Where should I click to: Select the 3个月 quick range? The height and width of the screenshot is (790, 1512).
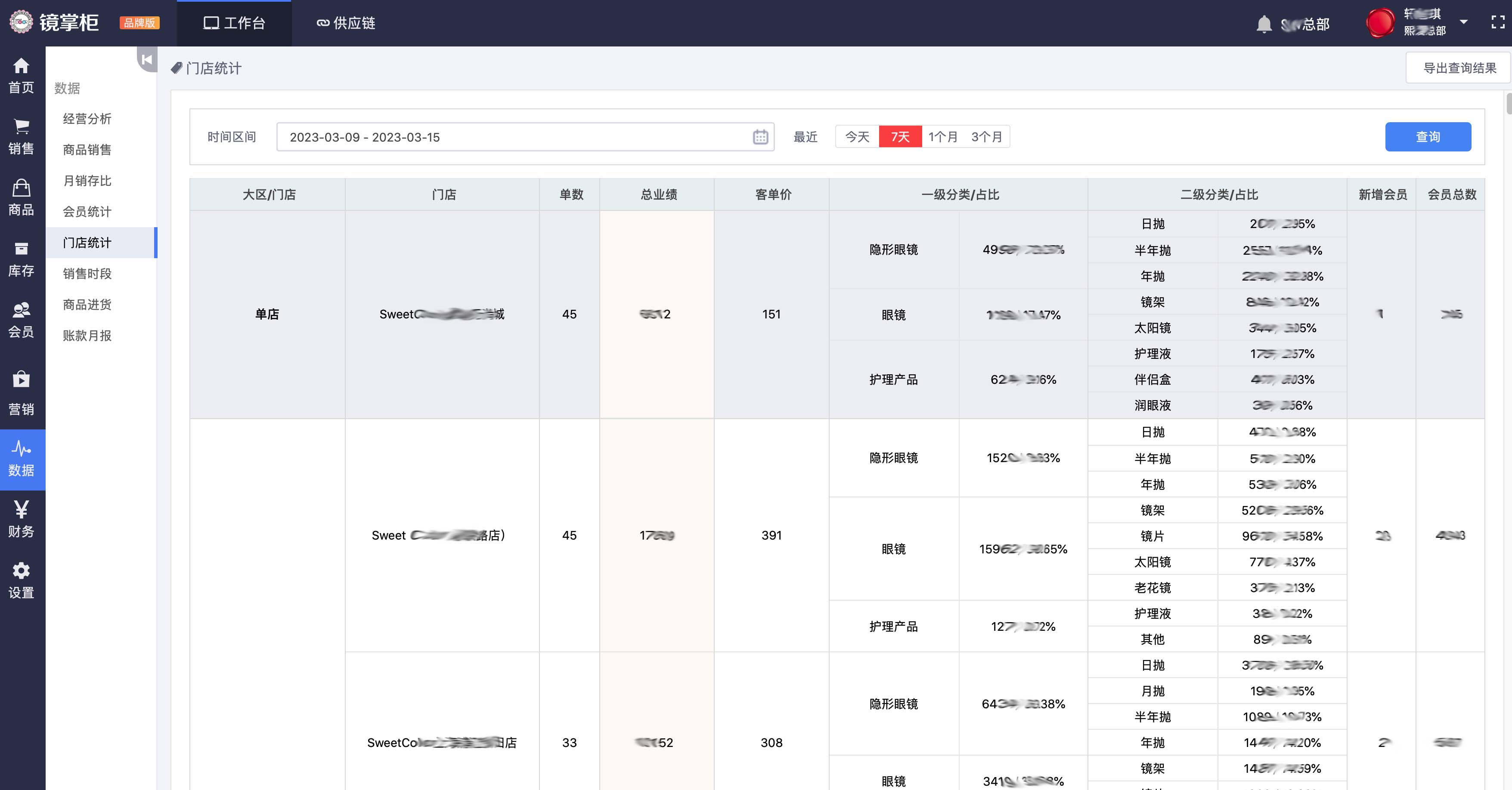tap(987, 137)
